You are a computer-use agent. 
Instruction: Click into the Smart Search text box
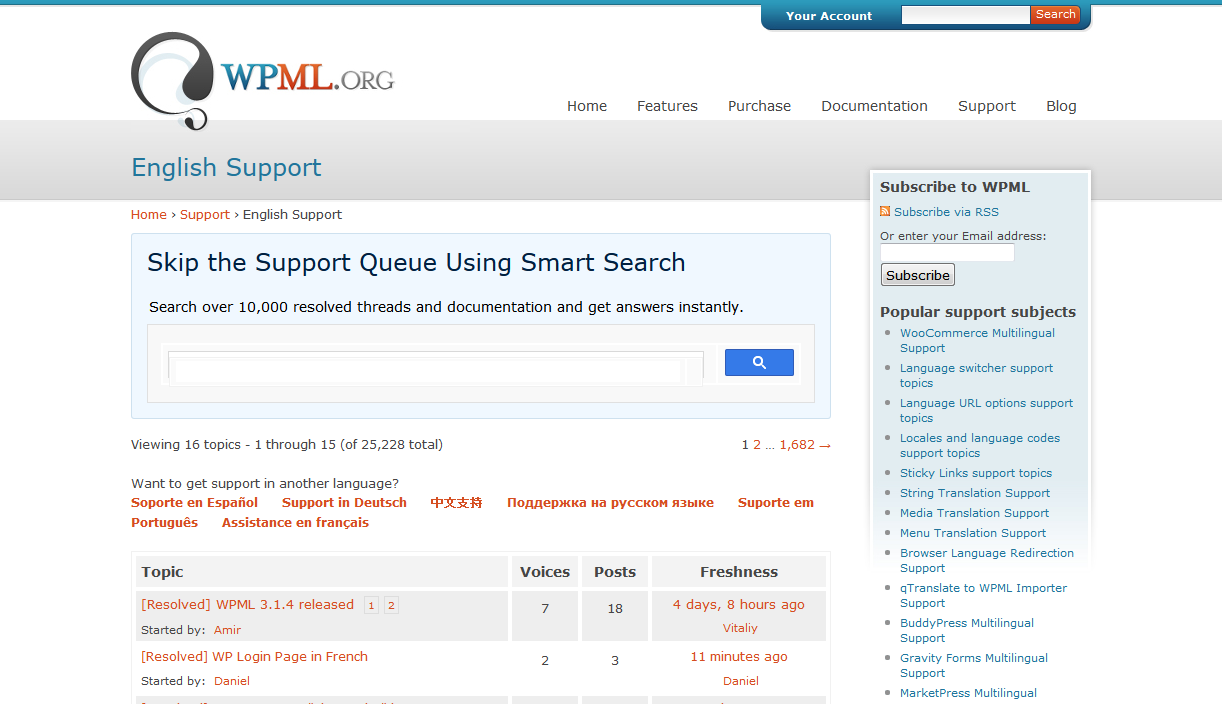tap(435, 366)
